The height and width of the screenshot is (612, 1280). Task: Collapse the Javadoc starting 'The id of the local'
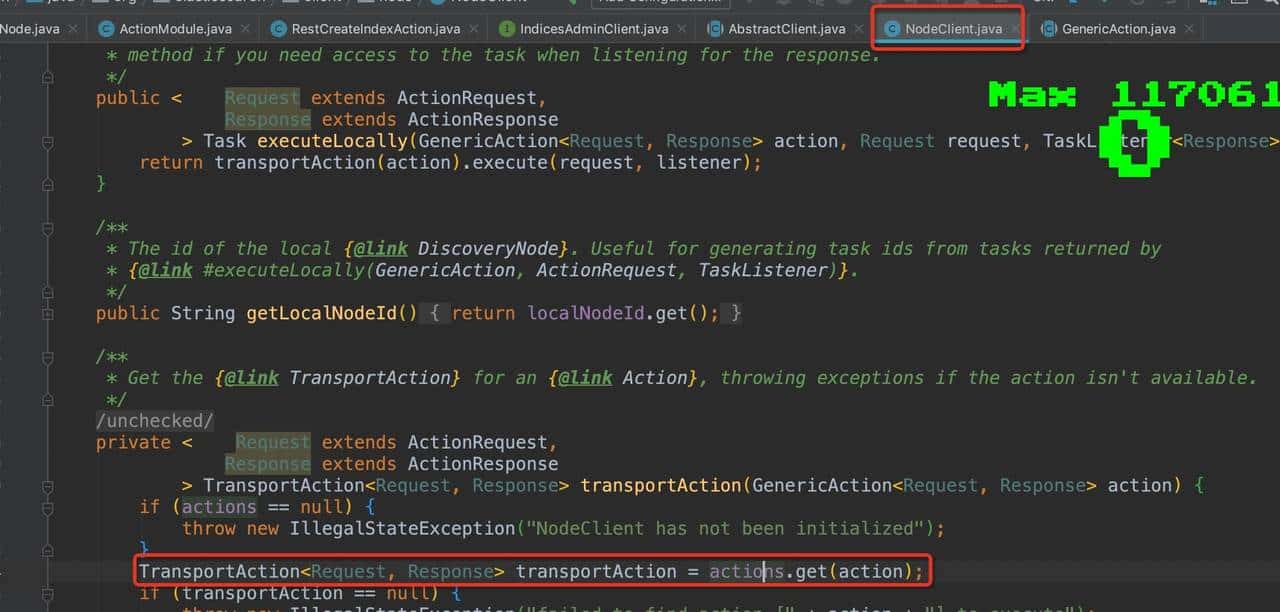tap(49, 227)
